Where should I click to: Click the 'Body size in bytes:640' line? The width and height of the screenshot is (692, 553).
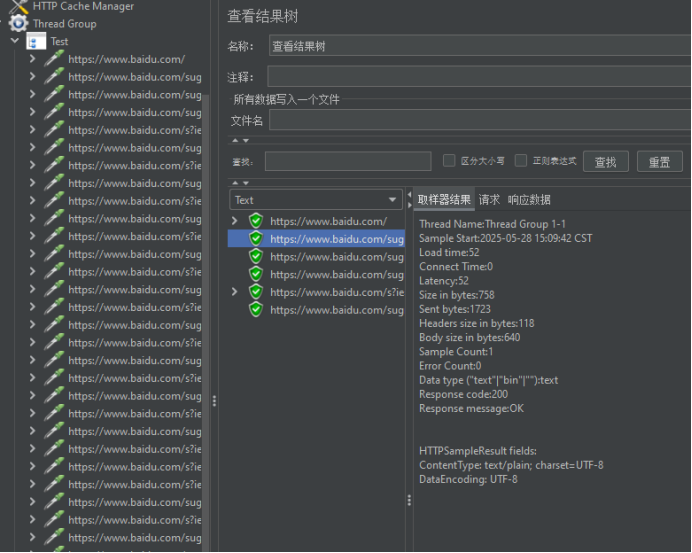click(470, 337)
